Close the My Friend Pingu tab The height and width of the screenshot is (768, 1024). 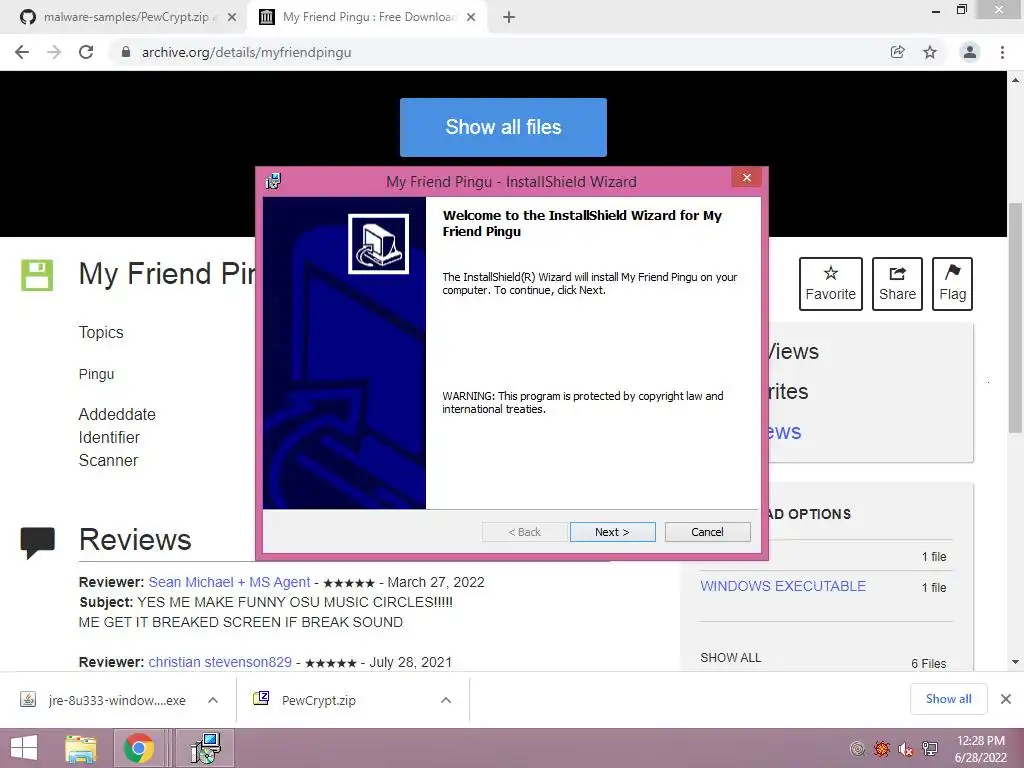click(x=471, y=18)
